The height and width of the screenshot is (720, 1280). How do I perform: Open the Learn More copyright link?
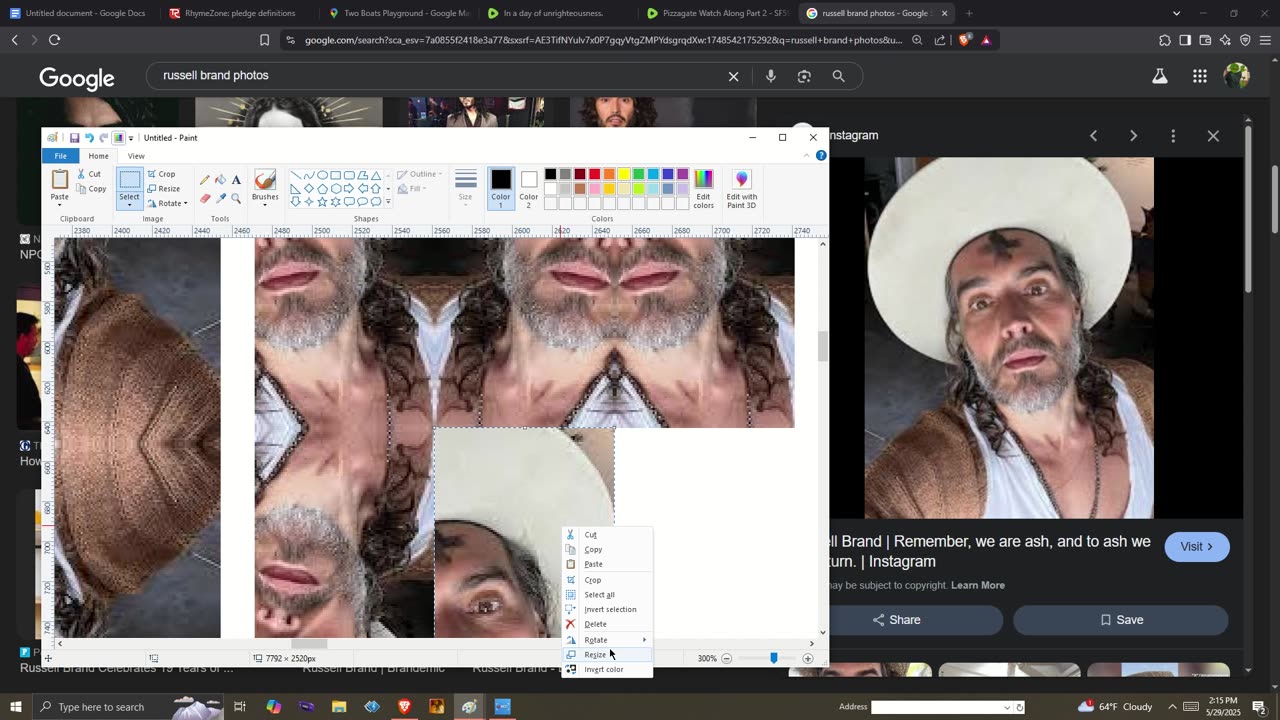click(978, 585)
